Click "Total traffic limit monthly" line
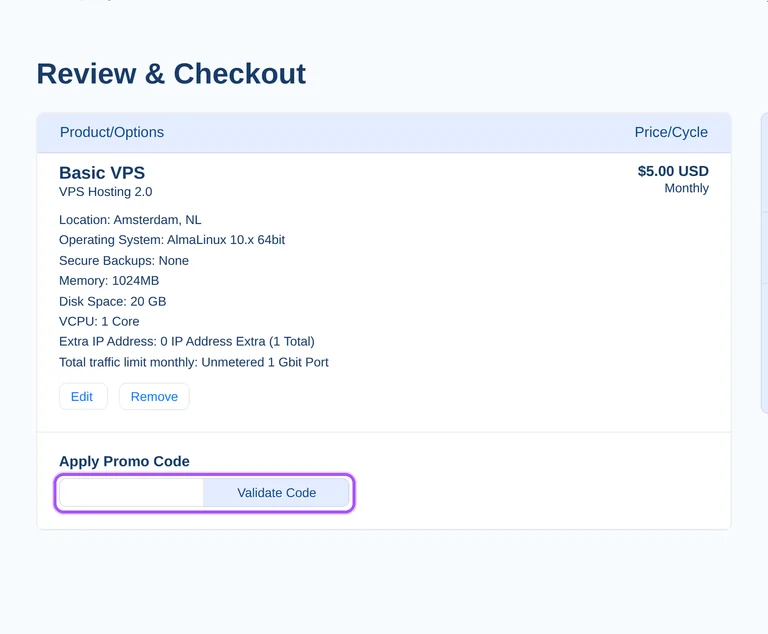 (x=194, y=362)
